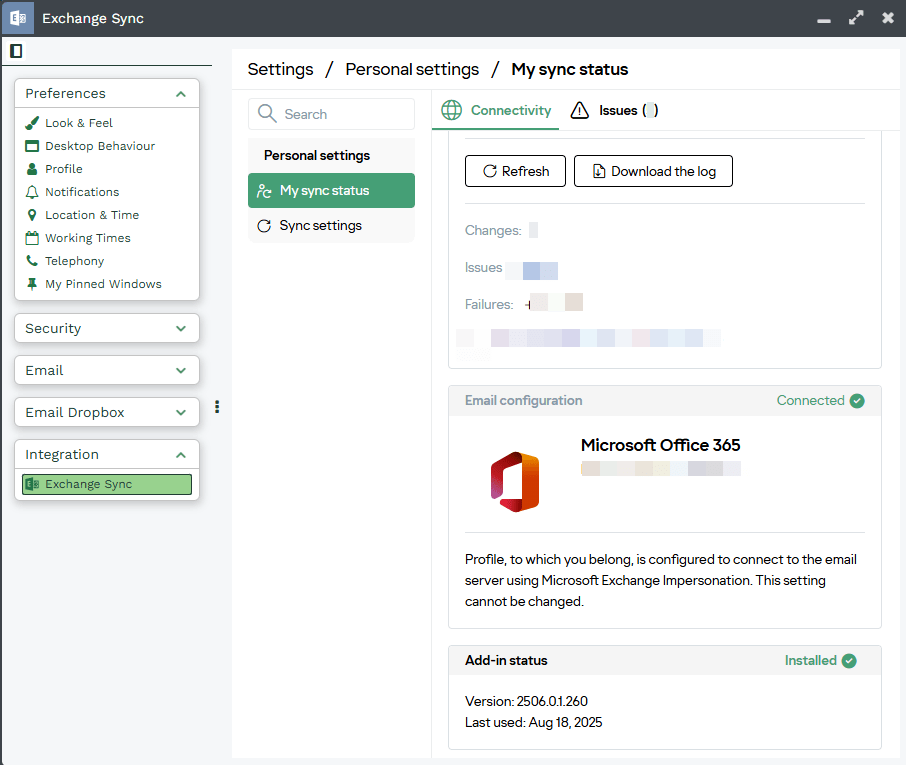The image size is (906, 765).
Task: Minimize the Exchange Sync window
Action: click(x=824, y=20)
